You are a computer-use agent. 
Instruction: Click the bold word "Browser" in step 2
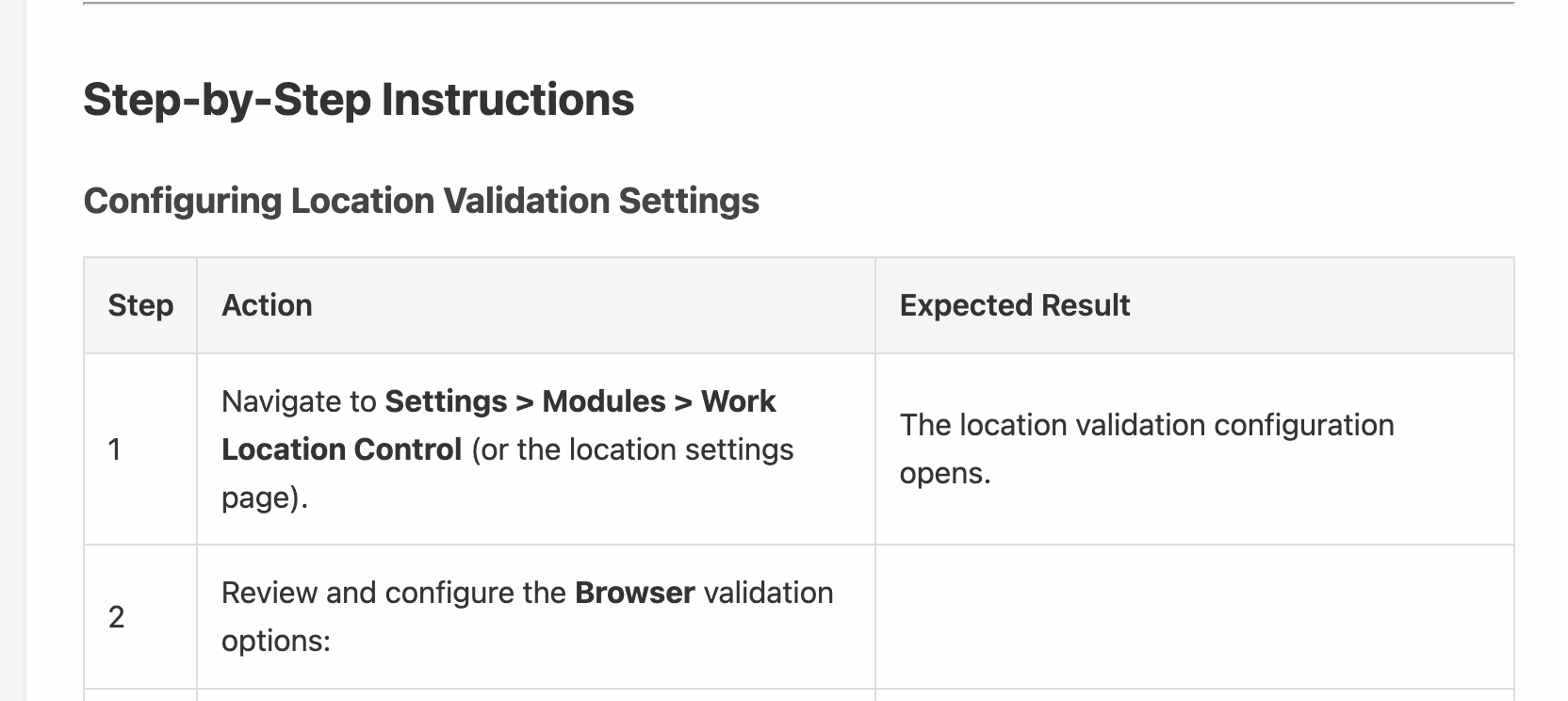634,593
